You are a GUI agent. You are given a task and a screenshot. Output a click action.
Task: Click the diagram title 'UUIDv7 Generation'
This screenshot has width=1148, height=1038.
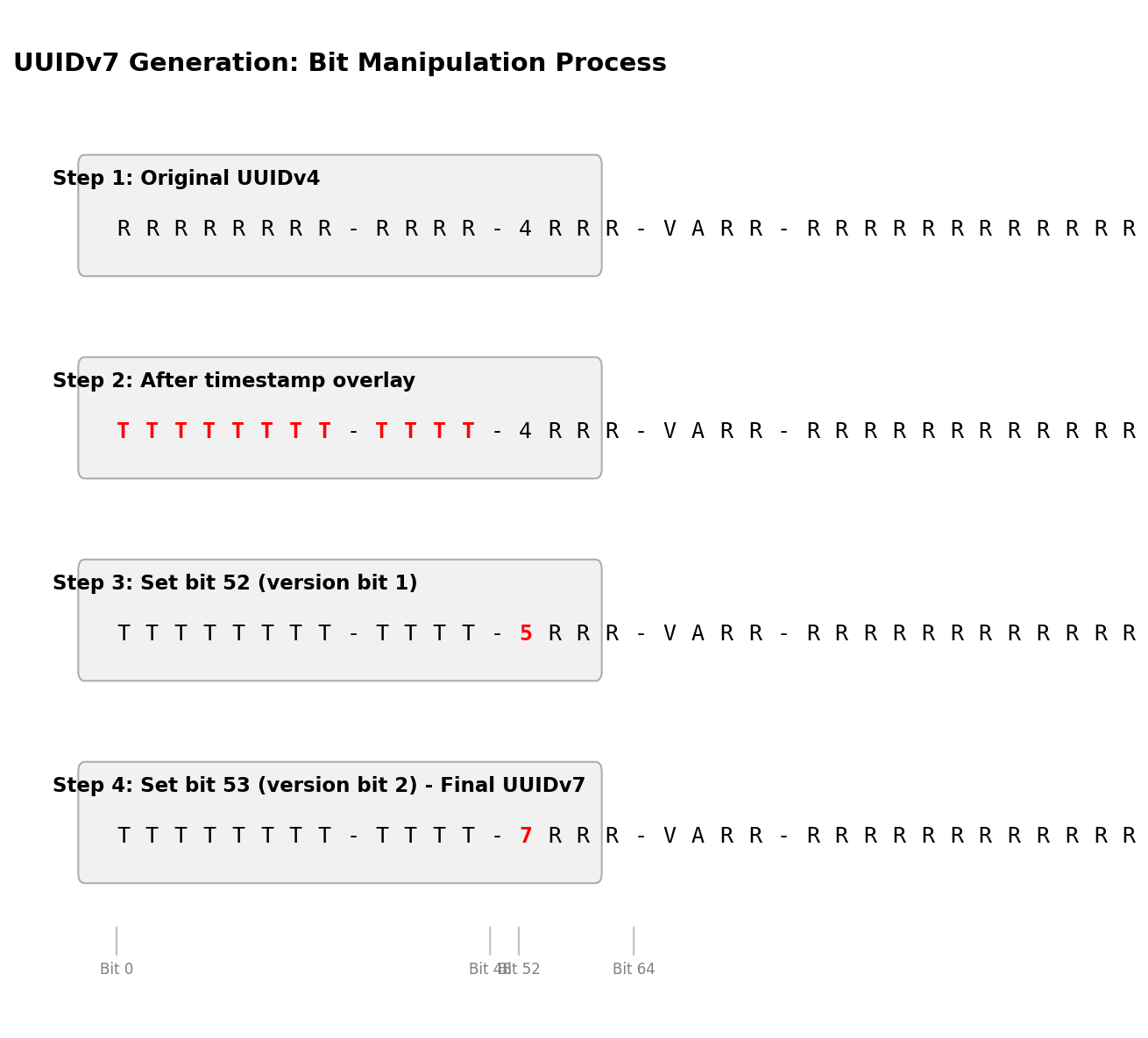tap(339, 64)
